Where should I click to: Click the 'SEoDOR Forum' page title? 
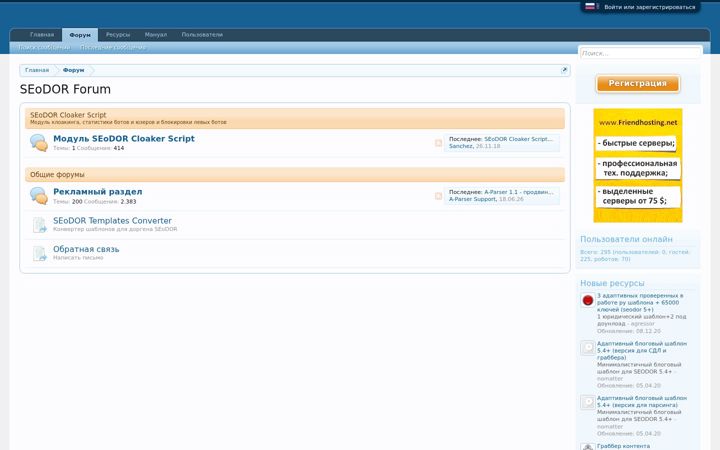click(x=65, y=90)
